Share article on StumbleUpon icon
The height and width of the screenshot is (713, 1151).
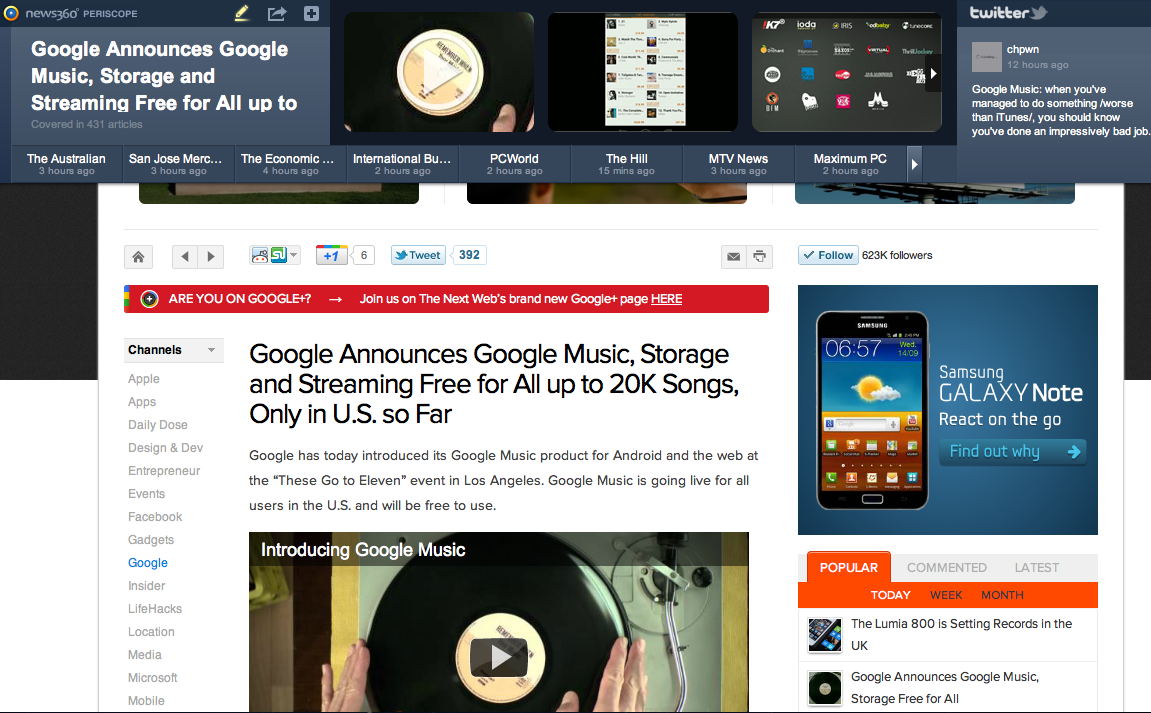(279, 255)
